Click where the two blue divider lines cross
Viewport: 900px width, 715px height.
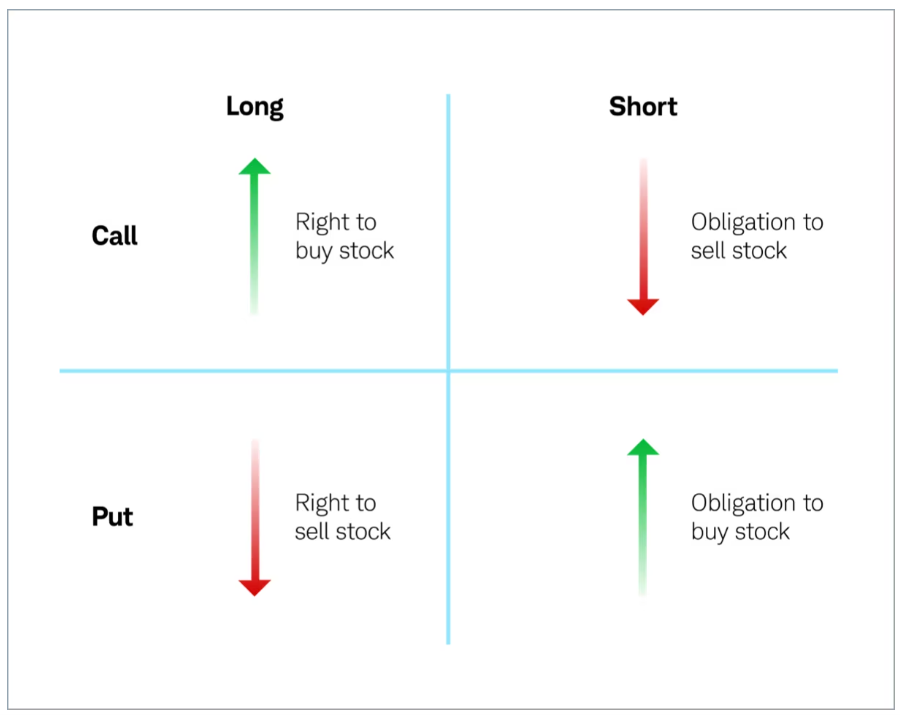(x=448, y=371)
